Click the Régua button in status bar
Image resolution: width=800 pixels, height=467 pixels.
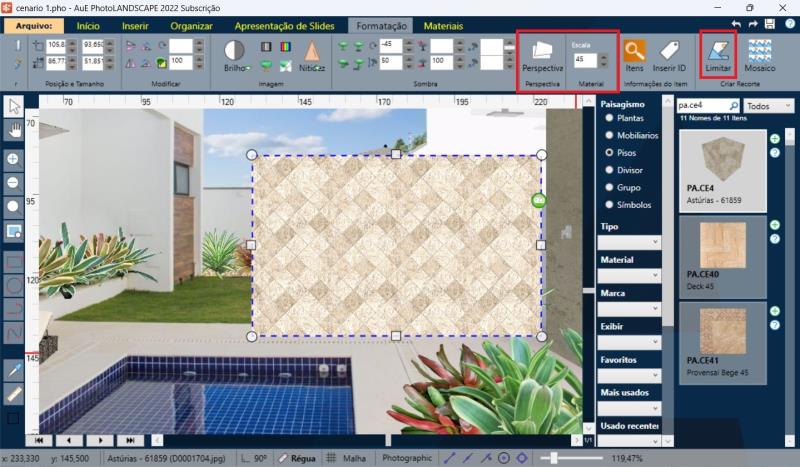pyautogui.click(x=299, y=458)
